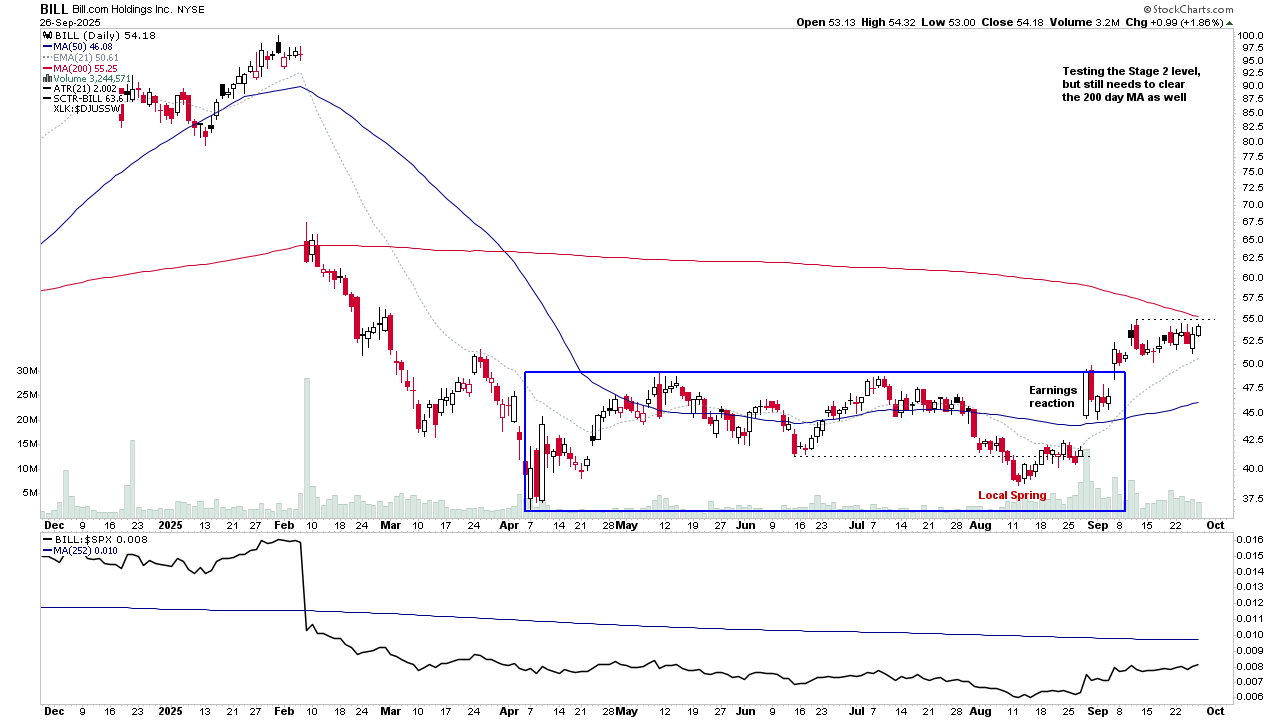Image resolution: width=1280 pixels, height=720 pixels.
Task: Click the Bill.com Holdings Inc. company name
Action: [122, 9]
